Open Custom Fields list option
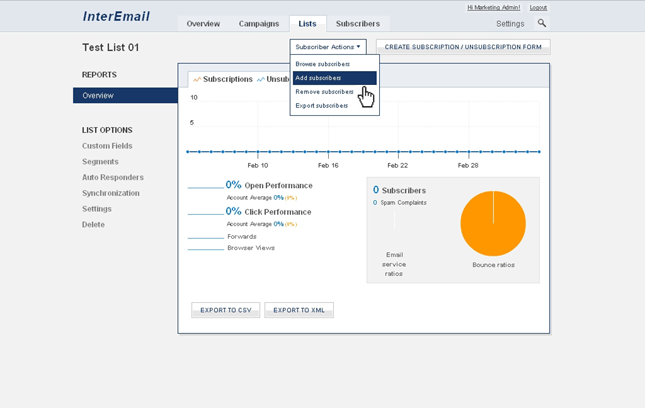The width and height of the screenshot is (645, 408). point(107,146)
